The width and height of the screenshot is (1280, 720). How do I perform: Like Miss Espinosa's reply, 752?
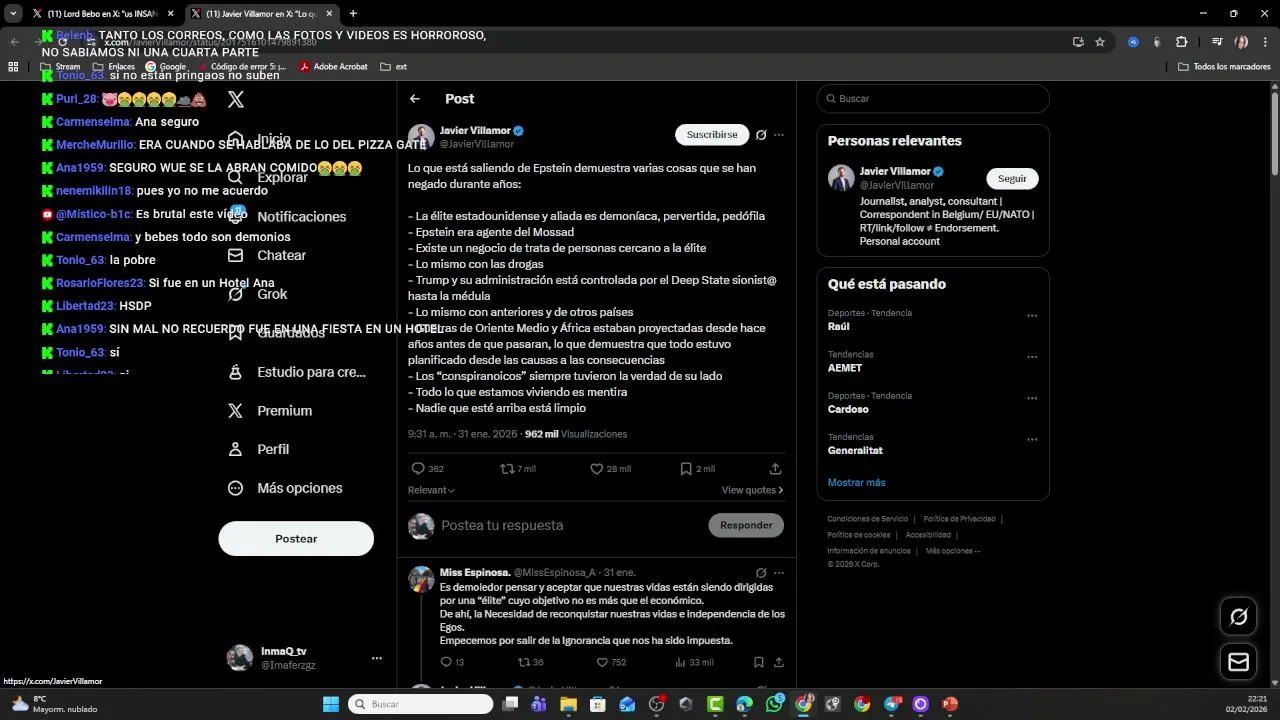611,662
